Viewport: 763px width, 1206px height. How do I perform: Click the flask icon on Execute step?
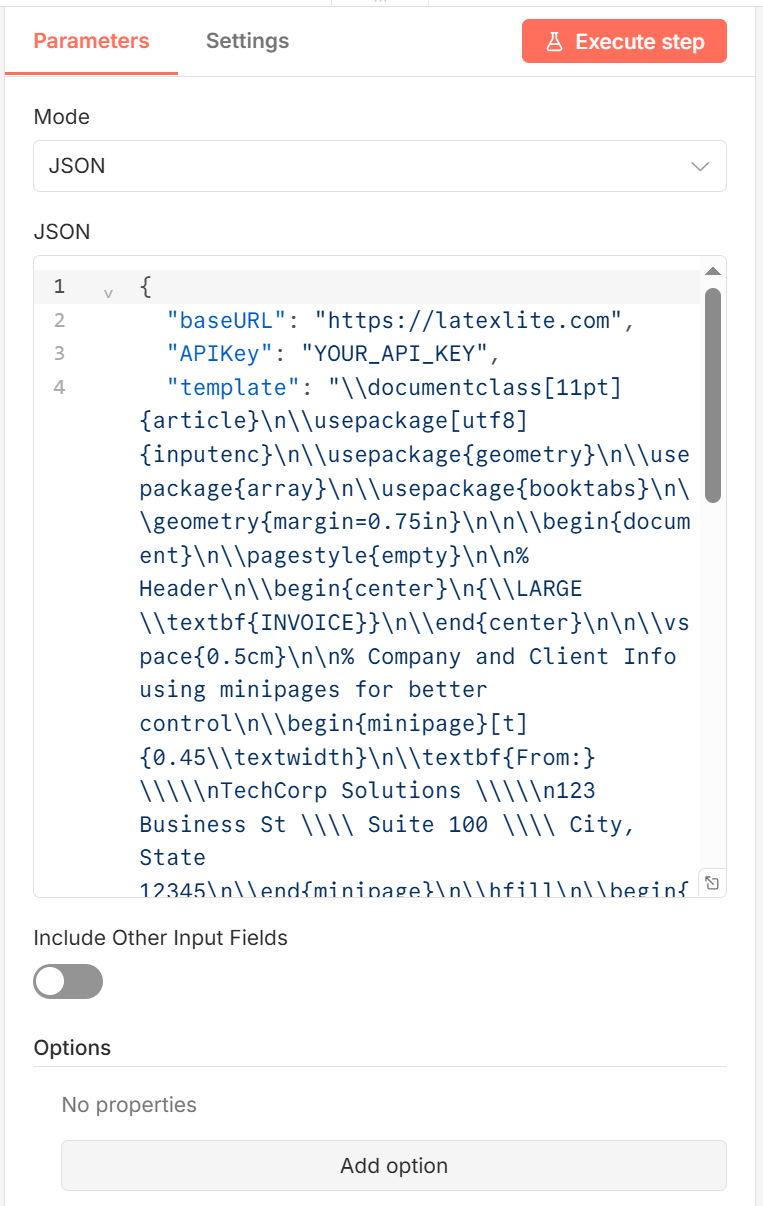pyautogui.click(x=553, y=42)
